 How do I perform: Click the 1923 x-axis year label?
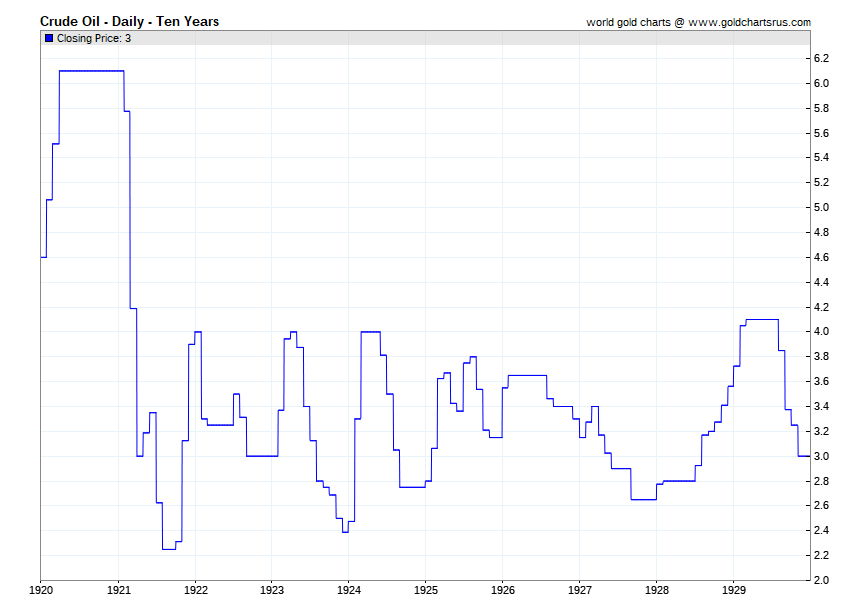click(x=272, y=589)
